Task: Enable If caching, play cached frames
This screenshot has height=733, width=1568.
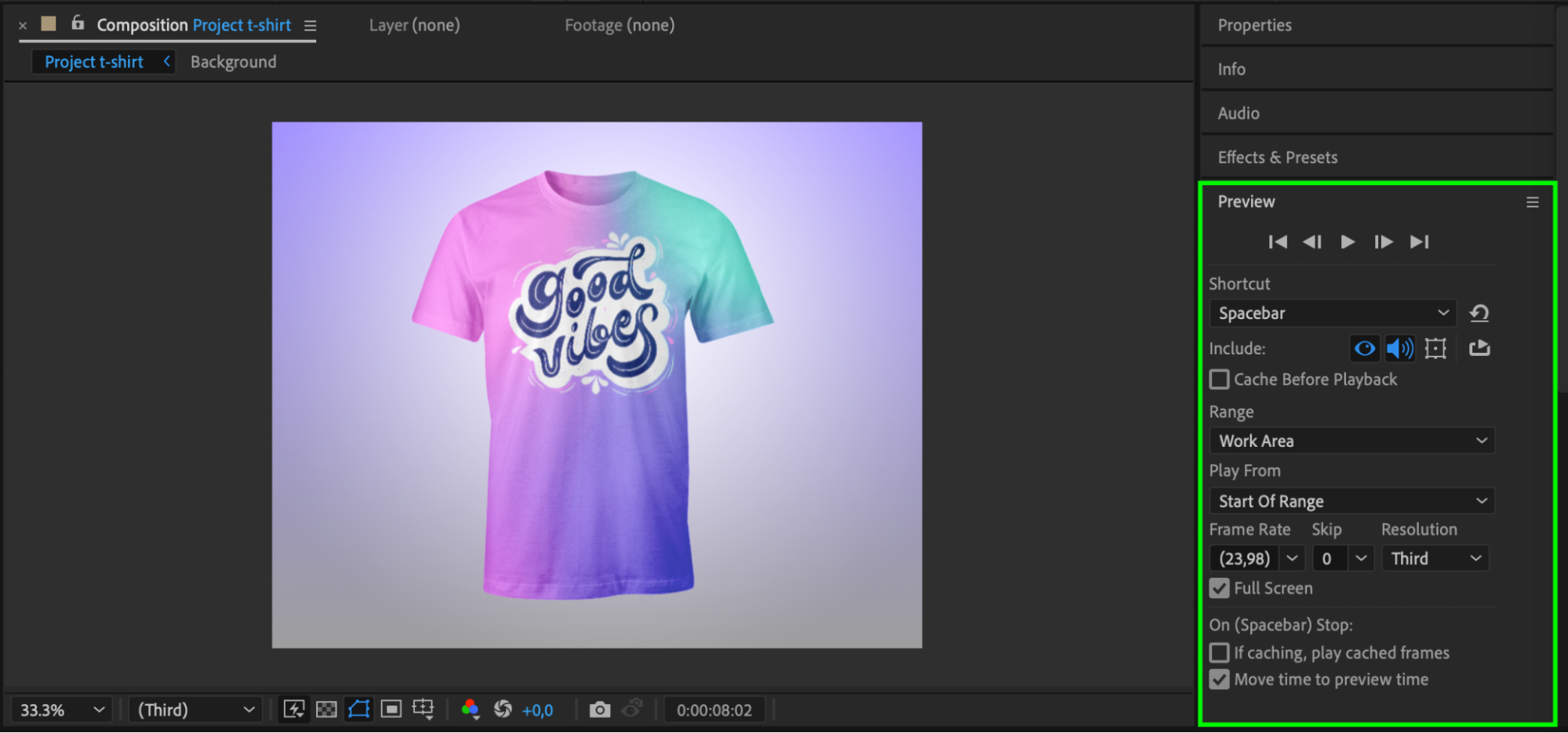Action: (x=1219, y=652)
